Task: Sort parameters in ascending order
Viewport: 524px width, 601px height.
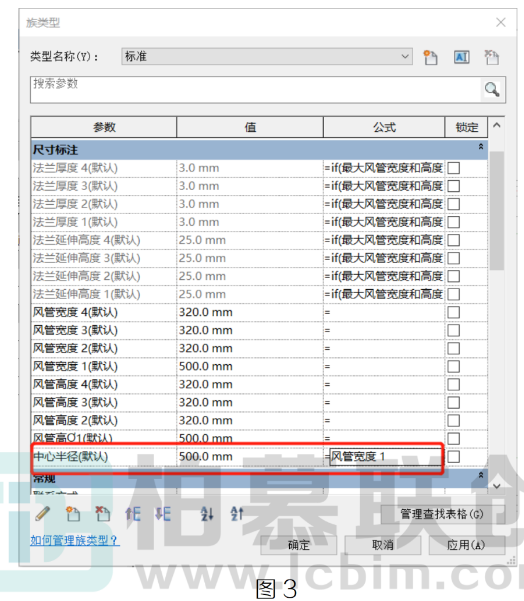Action: [x=207, y=514]
